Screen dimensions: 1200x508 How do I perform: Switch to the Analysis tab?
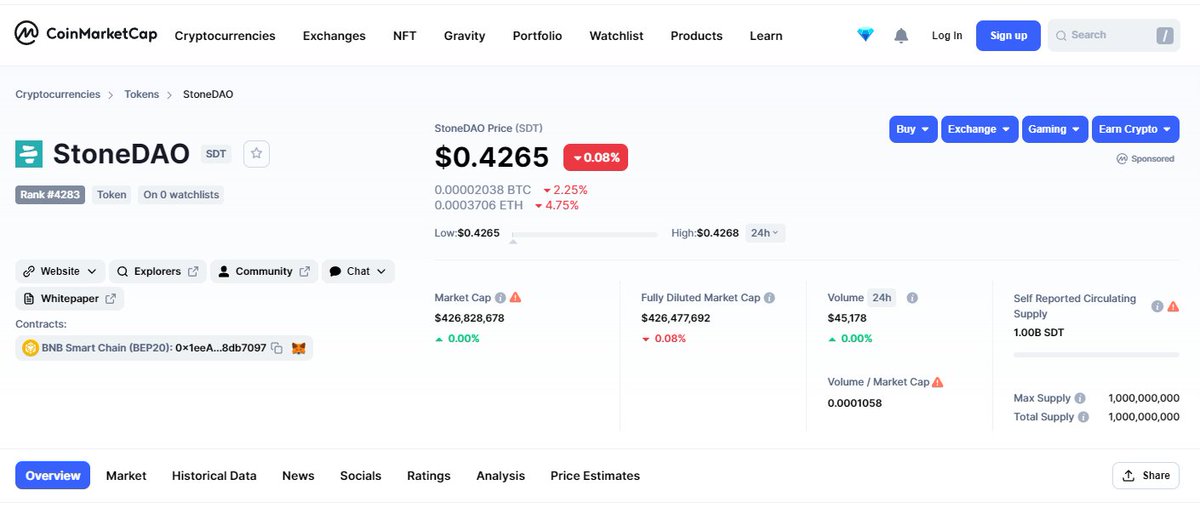point(501,476)
